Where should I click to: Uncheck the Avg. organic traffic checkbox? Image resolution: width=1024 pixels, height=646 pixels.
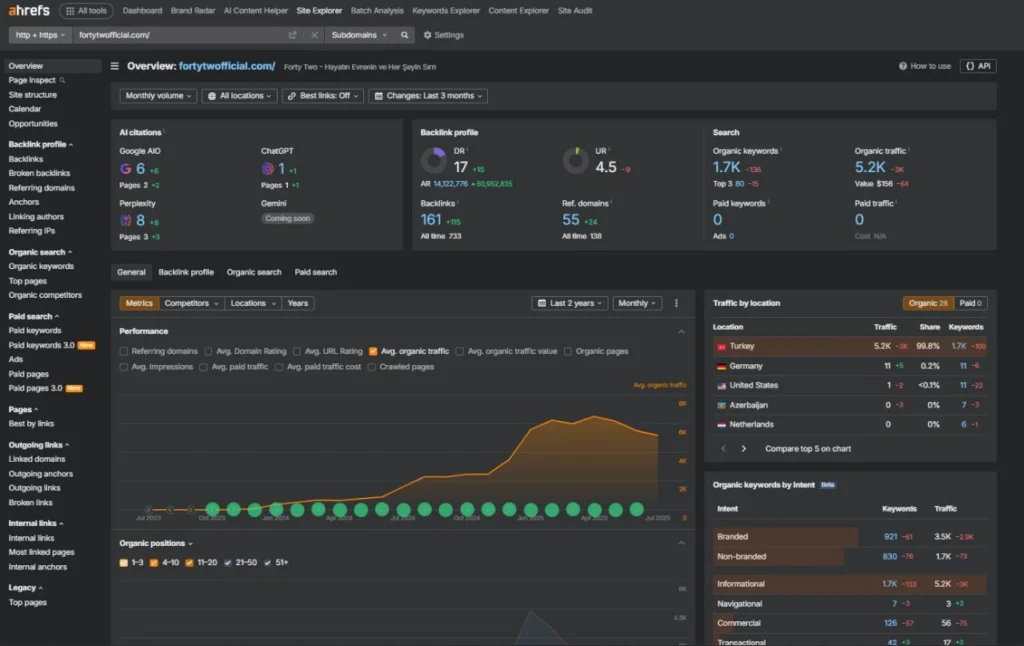pyautogui.click(x=373, y=352)
